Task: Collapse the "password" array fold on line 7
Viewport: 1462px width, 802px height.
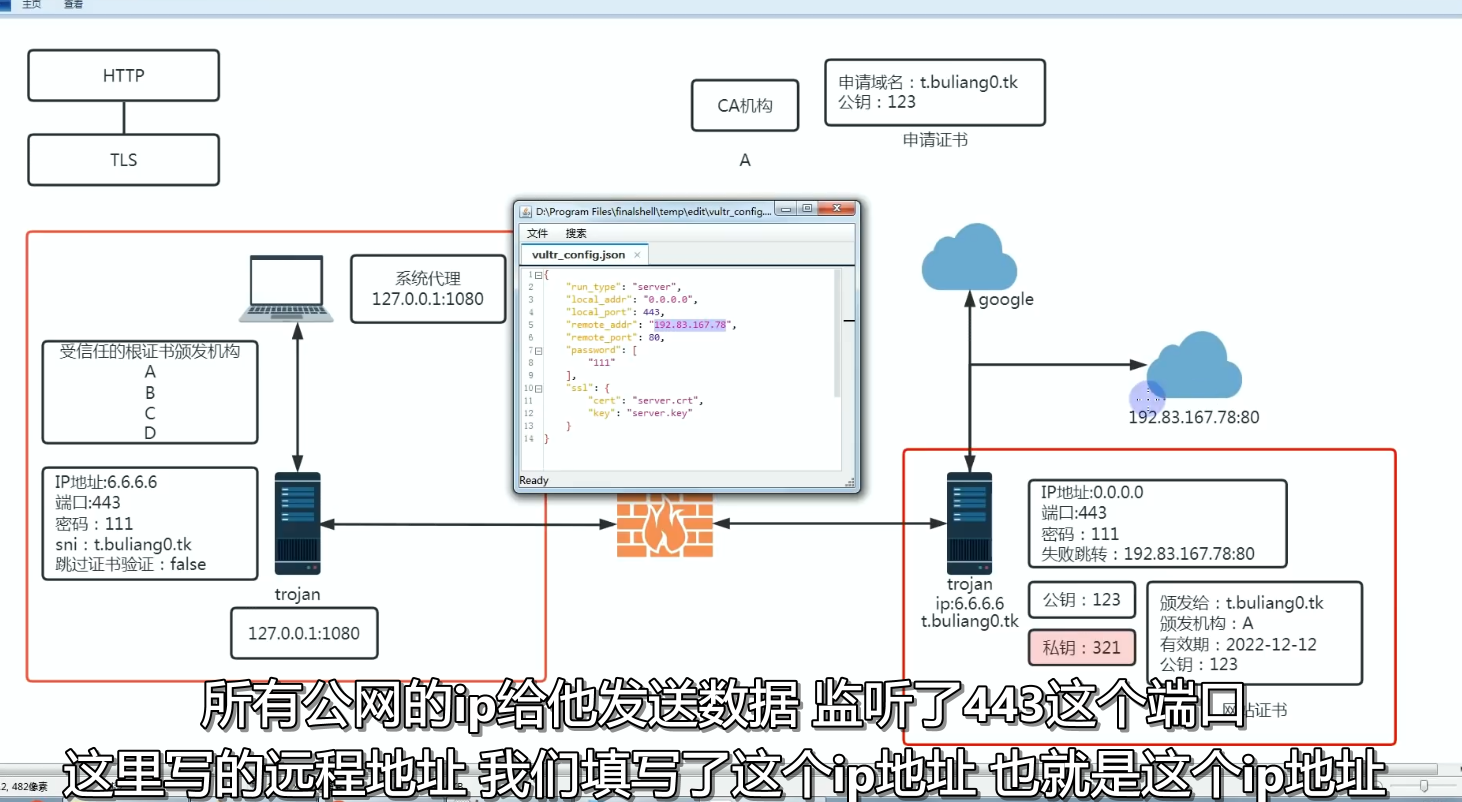Action: click(x=538, y=350)
